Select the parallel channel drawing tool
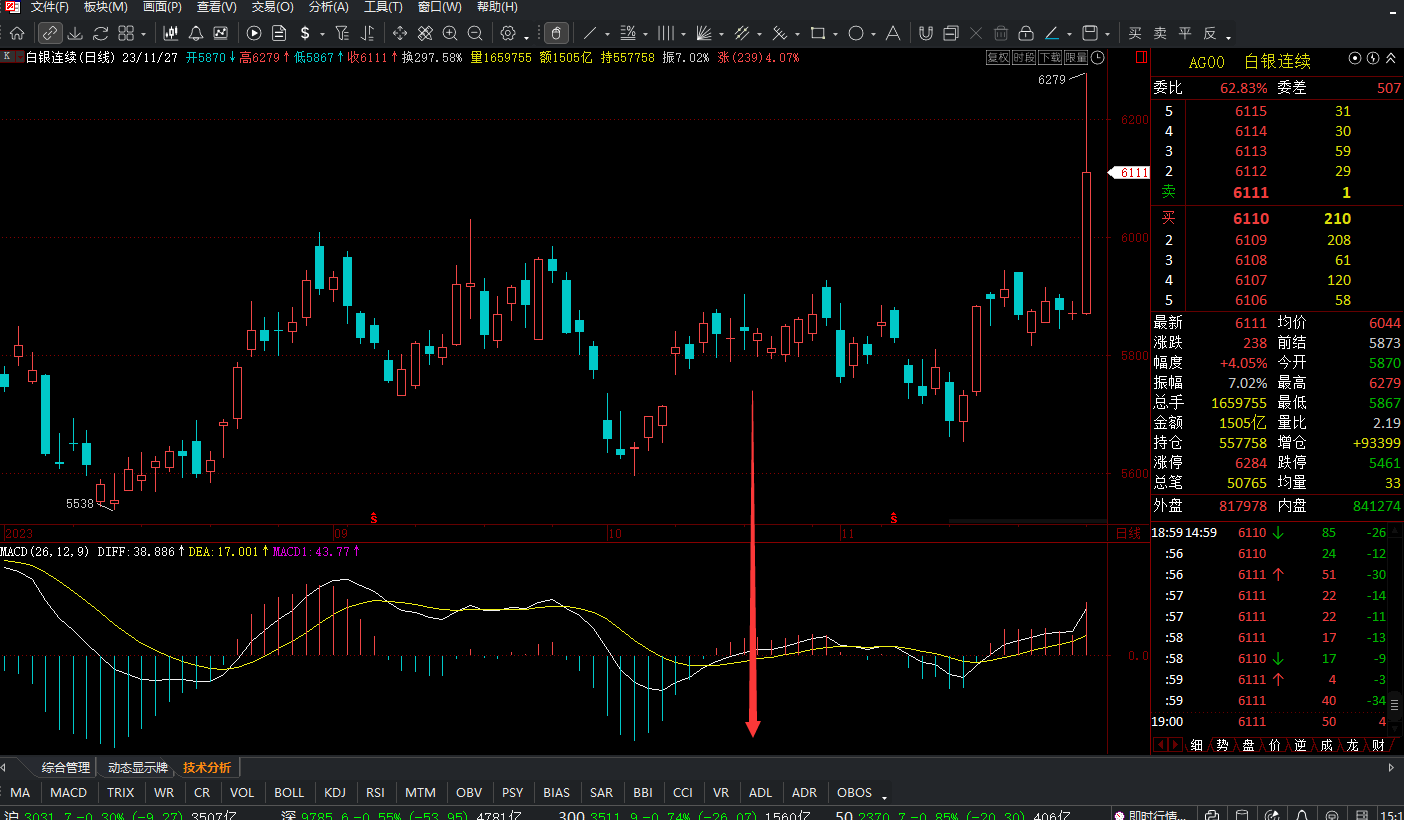Screen dimensions: 1404x820 point(741,33)
